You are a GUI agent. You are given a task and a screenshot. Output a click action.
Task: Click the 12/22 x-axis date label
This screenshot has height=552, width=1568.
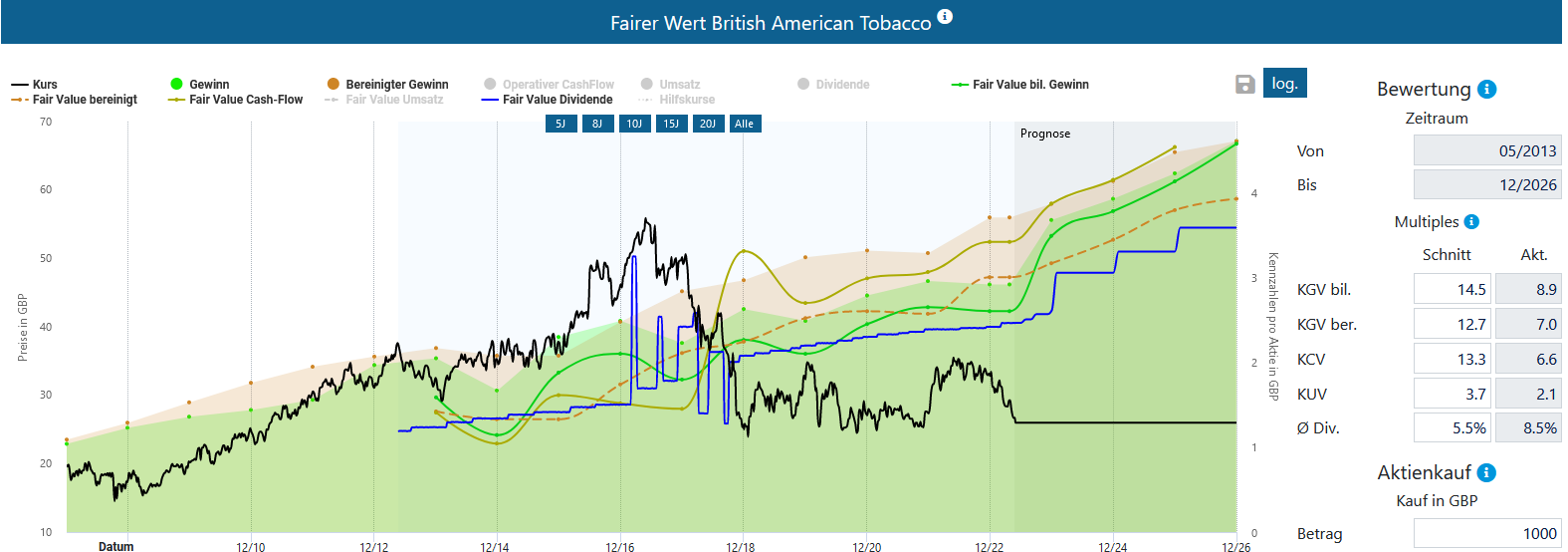990,547
